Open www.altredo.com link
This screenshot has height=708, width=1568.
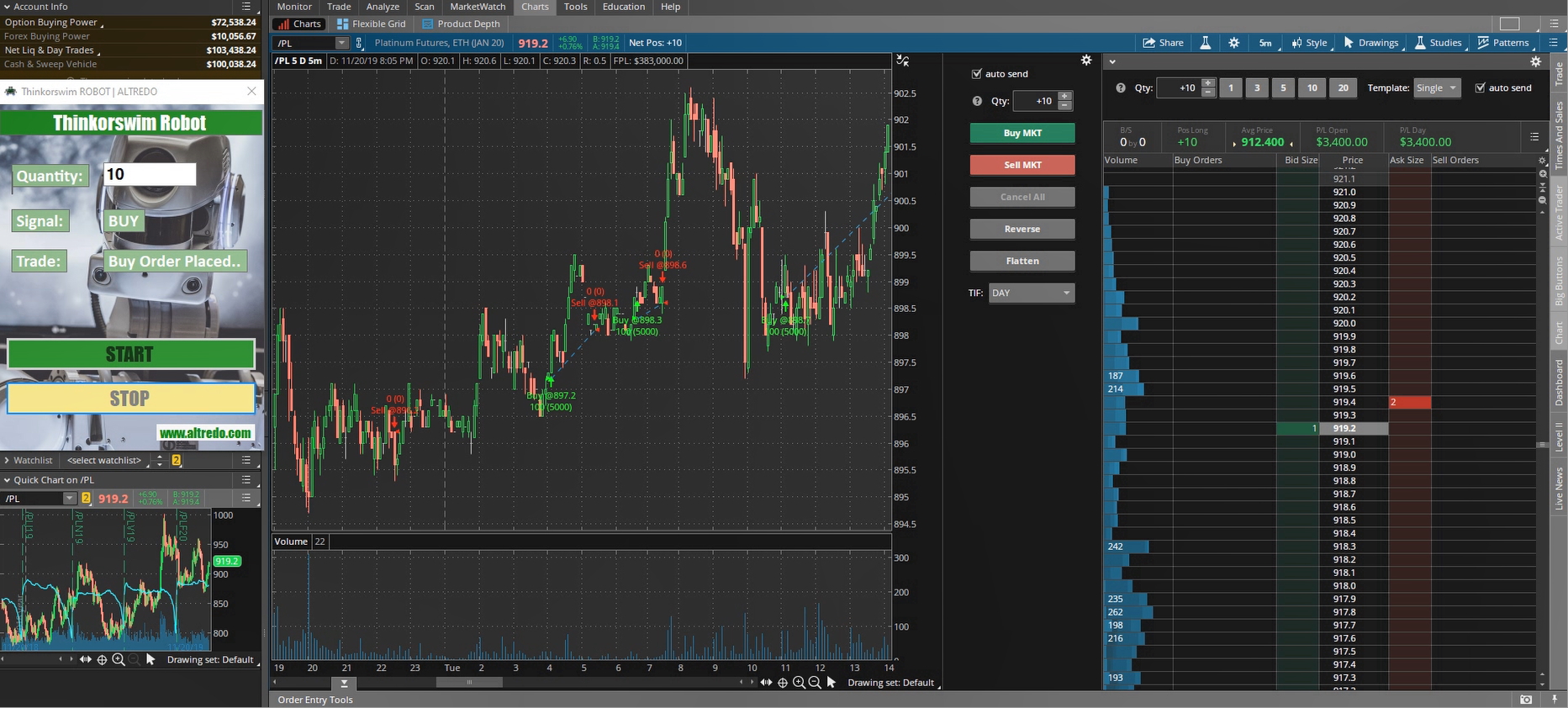205,433
